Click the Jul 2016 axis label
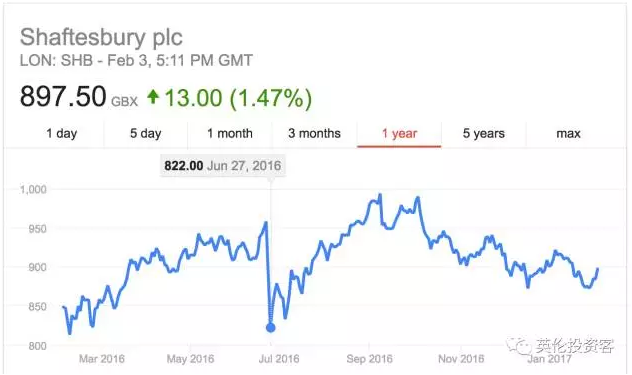 (279, 359)
